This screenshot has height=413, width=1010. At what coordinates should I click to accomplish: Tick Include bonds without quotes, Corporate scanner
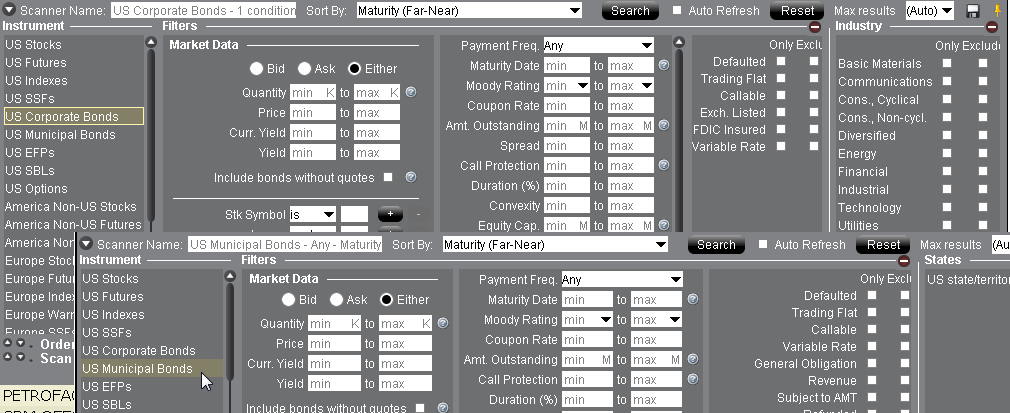[388, 177]
